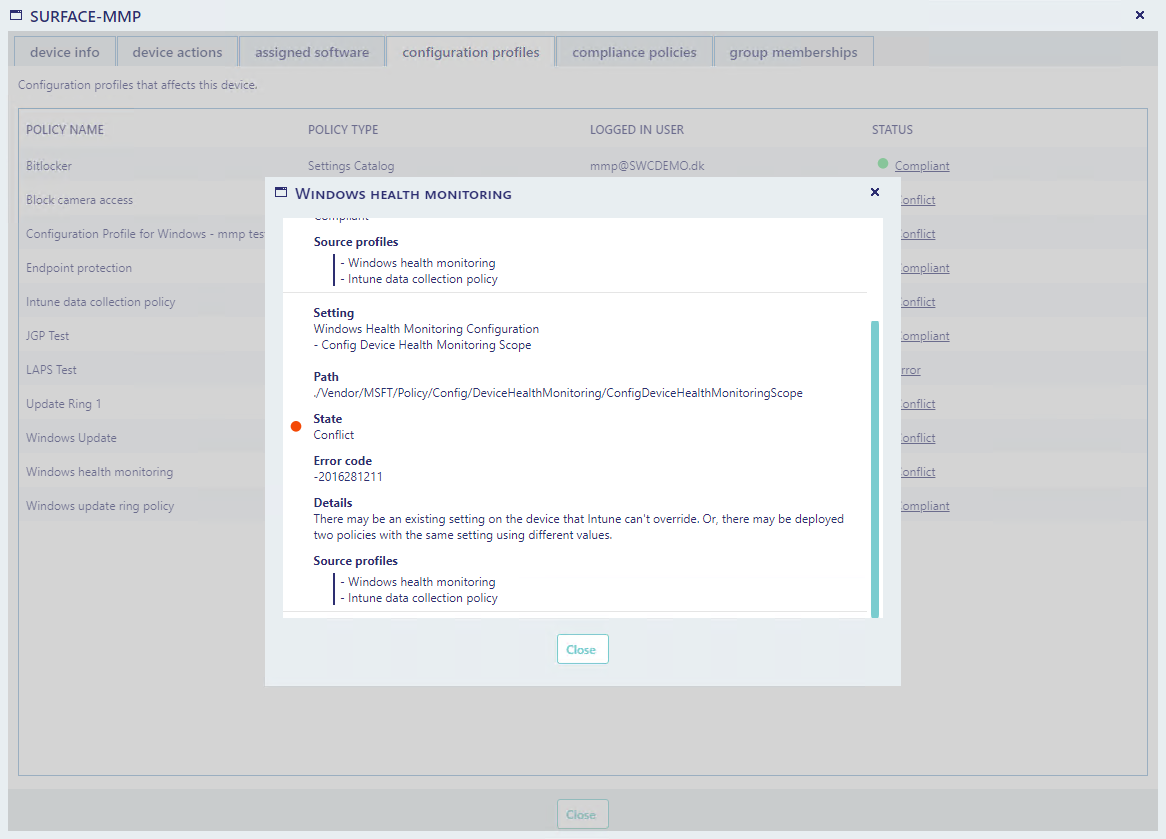
Task: Sort by the STATUS column header
Action: pyautogui.click(x=892, y=130)
